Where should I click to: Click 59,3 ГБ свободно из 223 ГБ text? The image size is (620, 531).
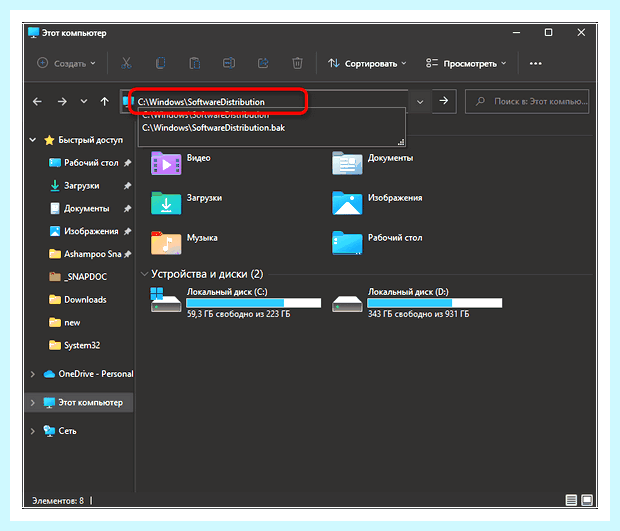[238, 314]
